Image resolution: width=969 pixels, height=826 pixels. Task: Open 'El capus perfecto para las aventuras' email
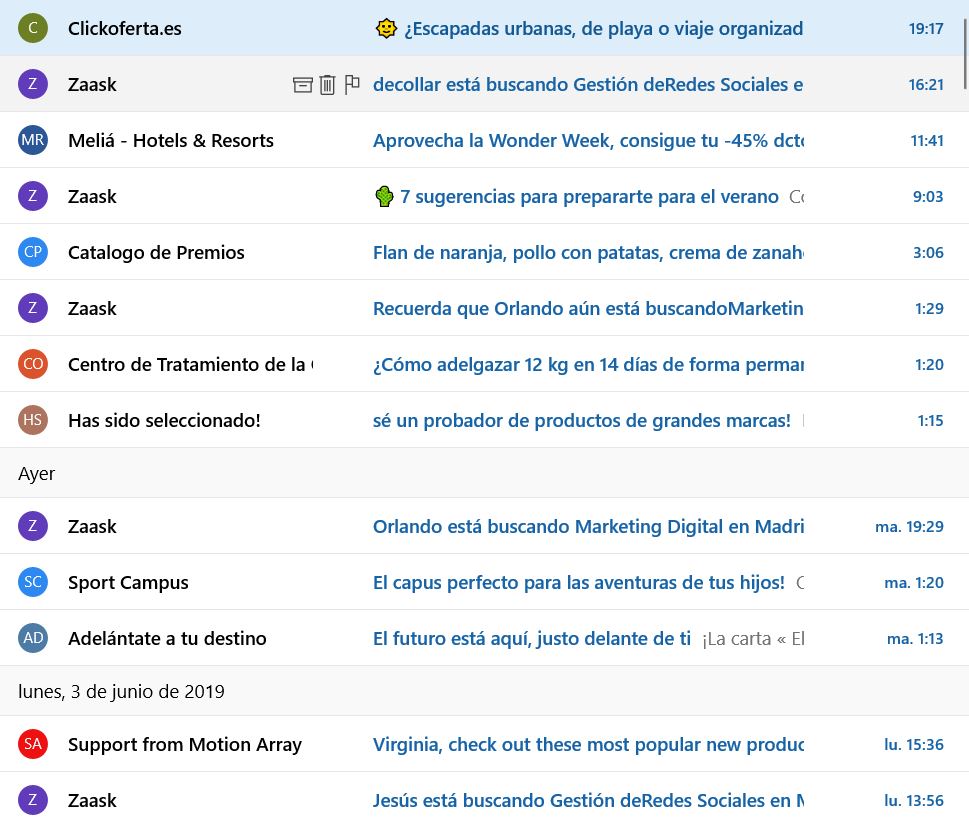point(578,583)
